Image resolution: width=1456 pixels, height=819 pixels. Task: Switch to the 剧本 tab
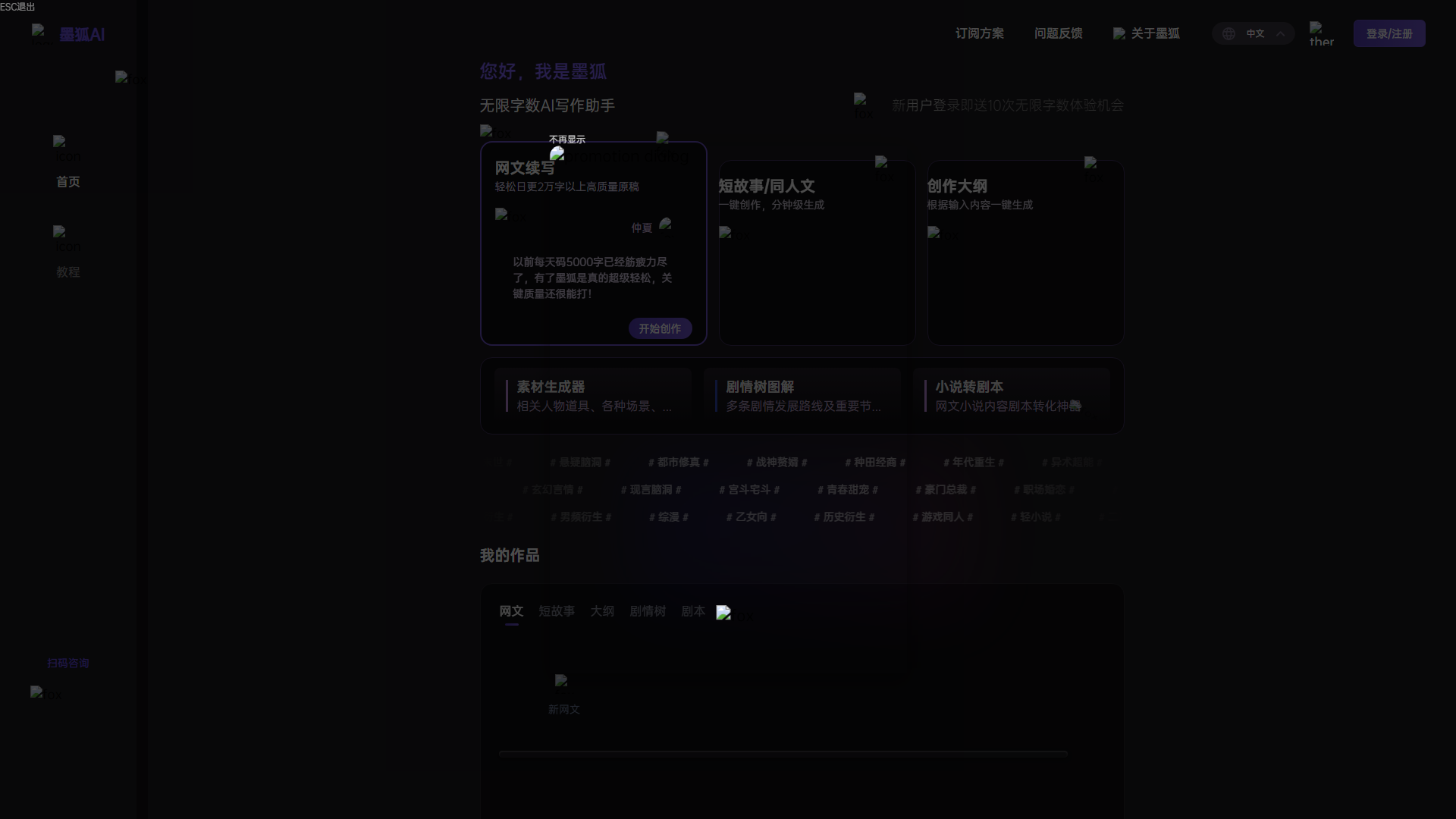pos(692,611)
